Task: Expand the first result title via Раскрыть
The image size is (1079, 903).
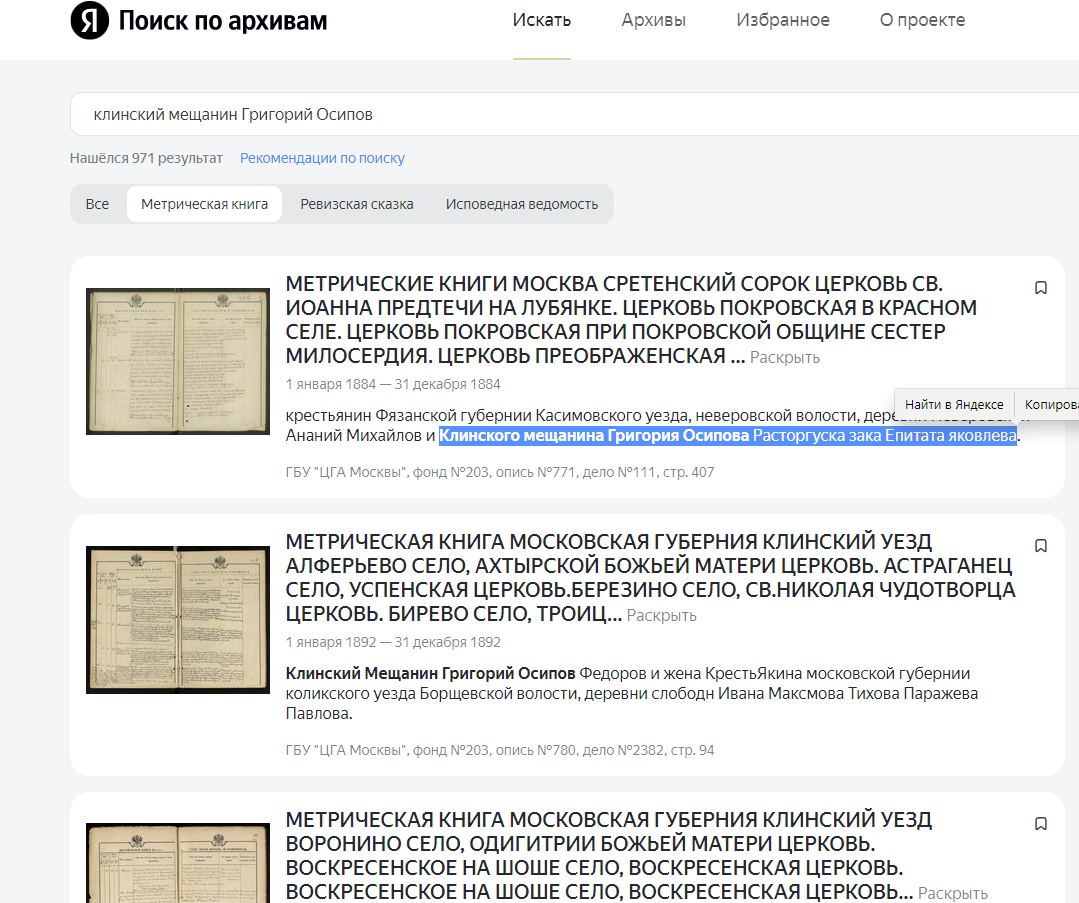Action: click(x=786, y=356)
